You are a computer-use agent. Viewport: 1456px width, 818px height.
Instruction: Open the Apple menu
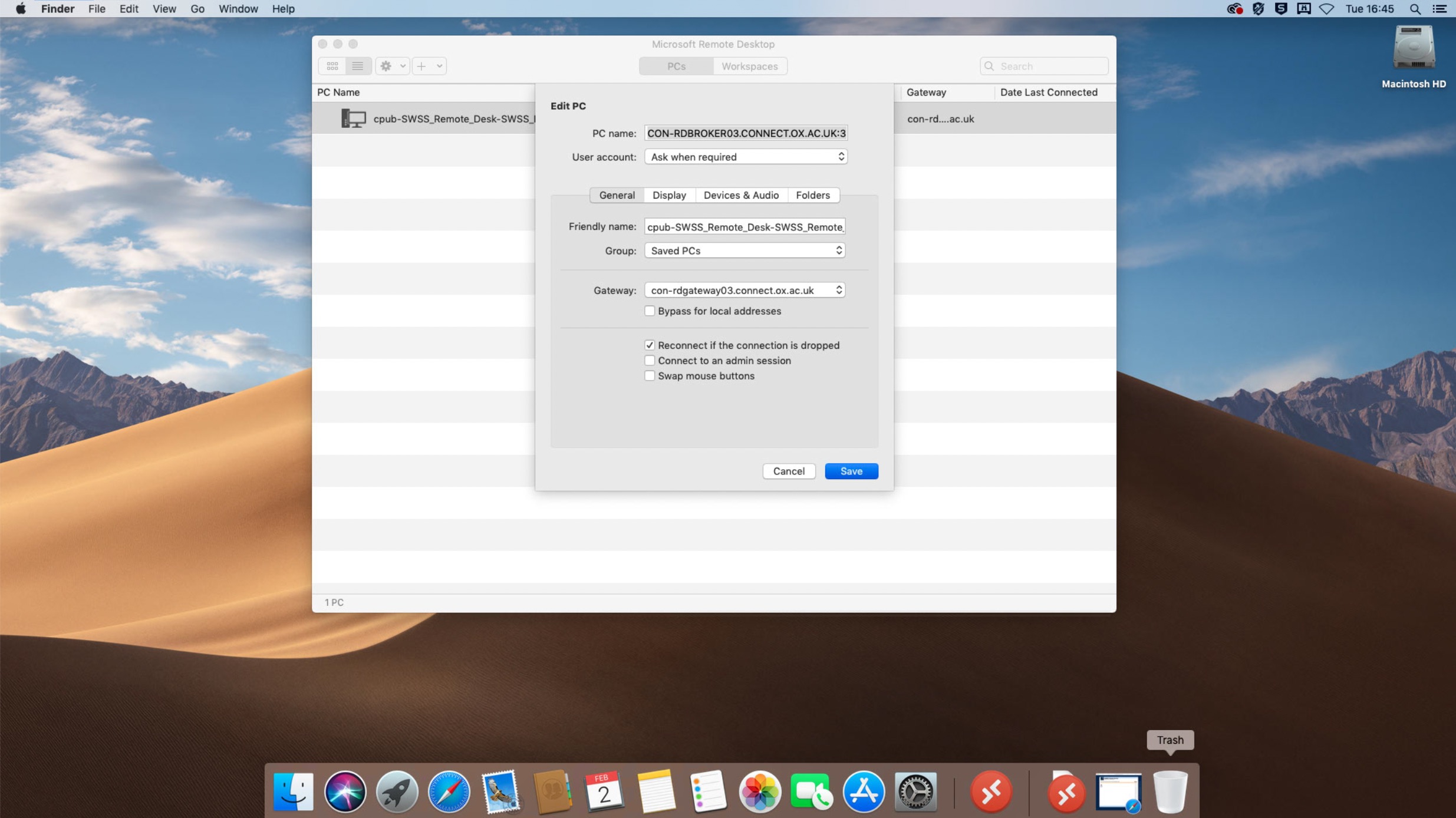tap(21, 9)
